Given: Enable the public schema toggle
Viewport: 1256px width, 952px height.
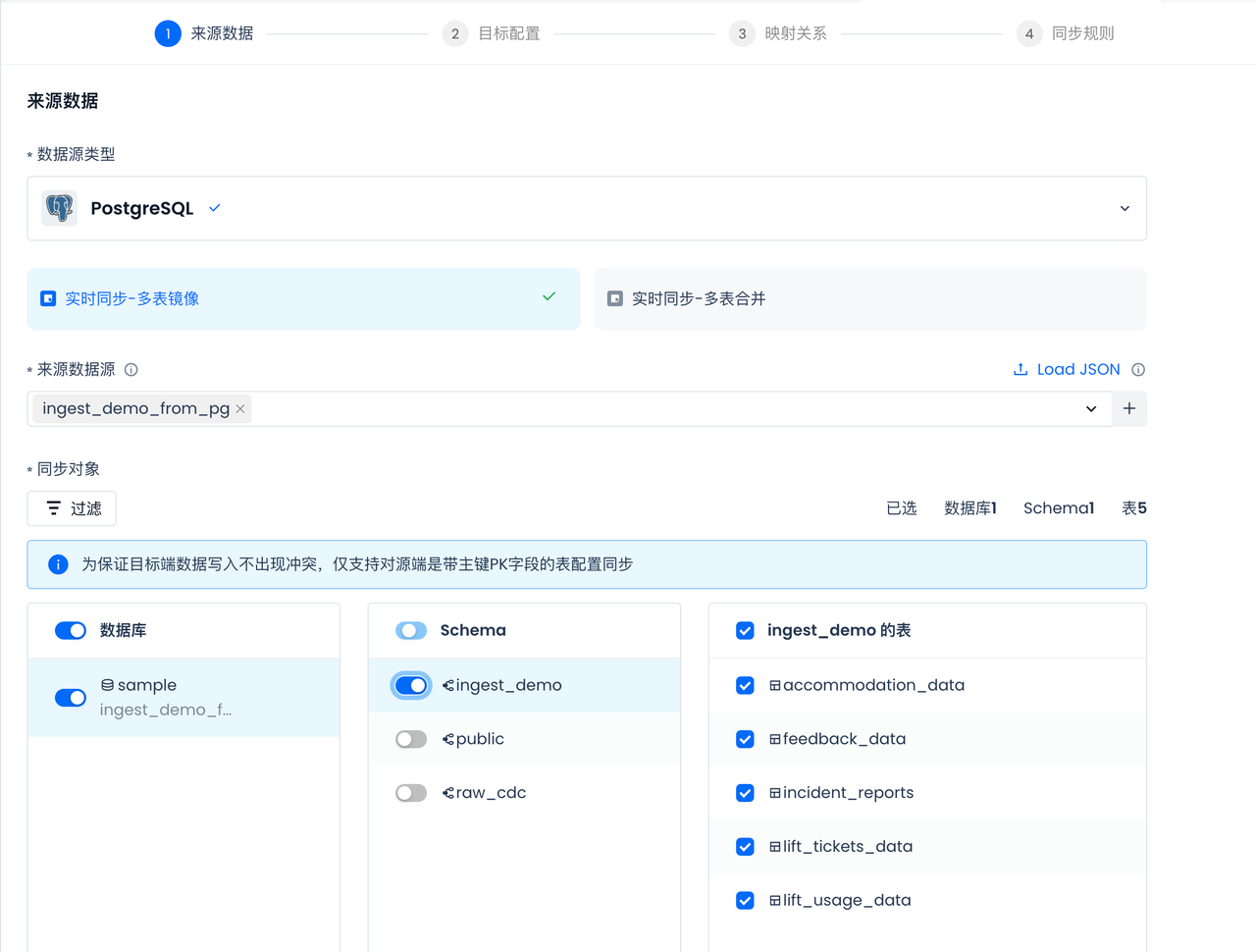Looking at the screenshot, I should coord(411,739).
